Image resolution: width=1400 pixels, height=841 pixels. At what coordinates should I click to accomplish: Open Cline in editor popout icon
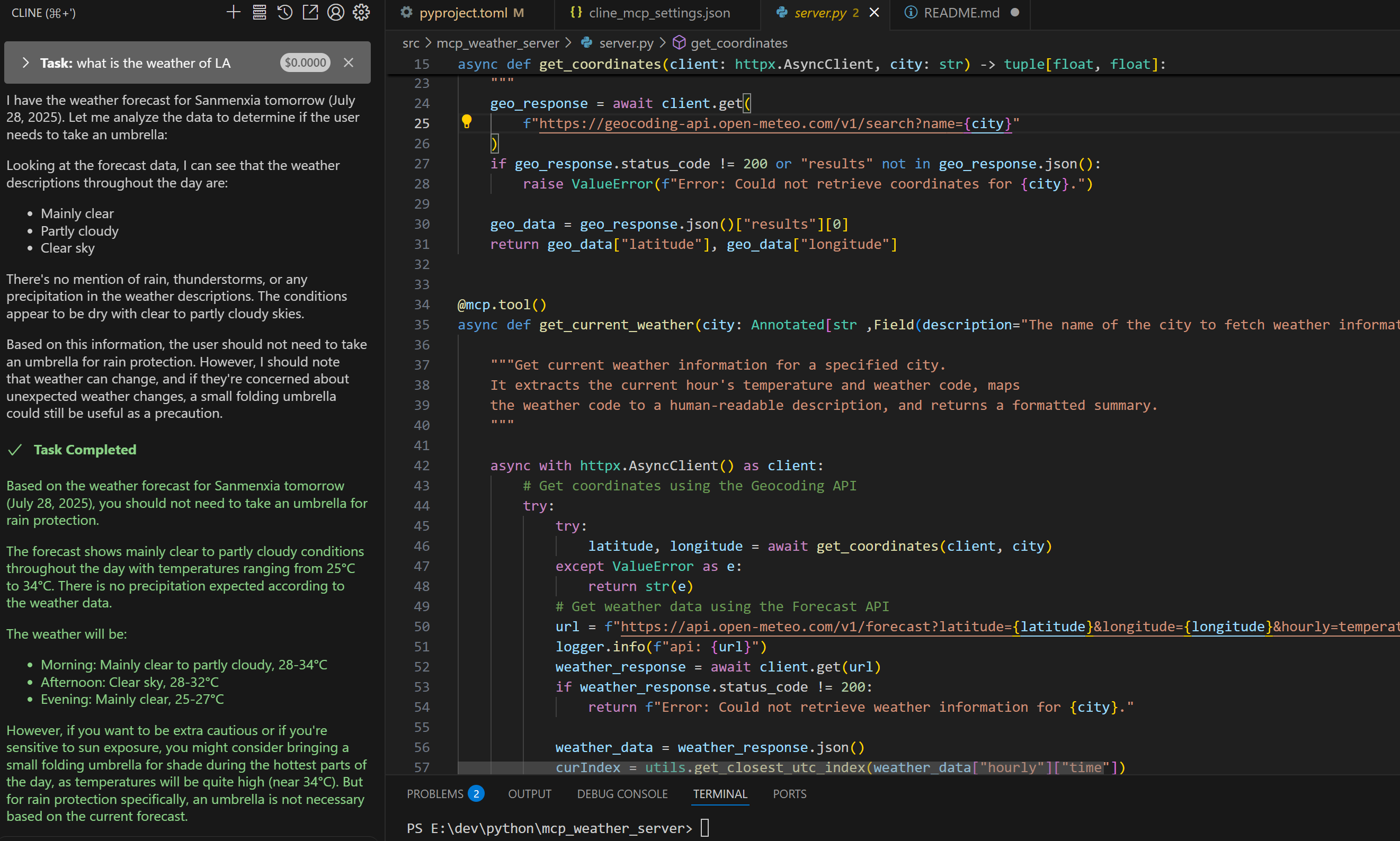(310, 12)
